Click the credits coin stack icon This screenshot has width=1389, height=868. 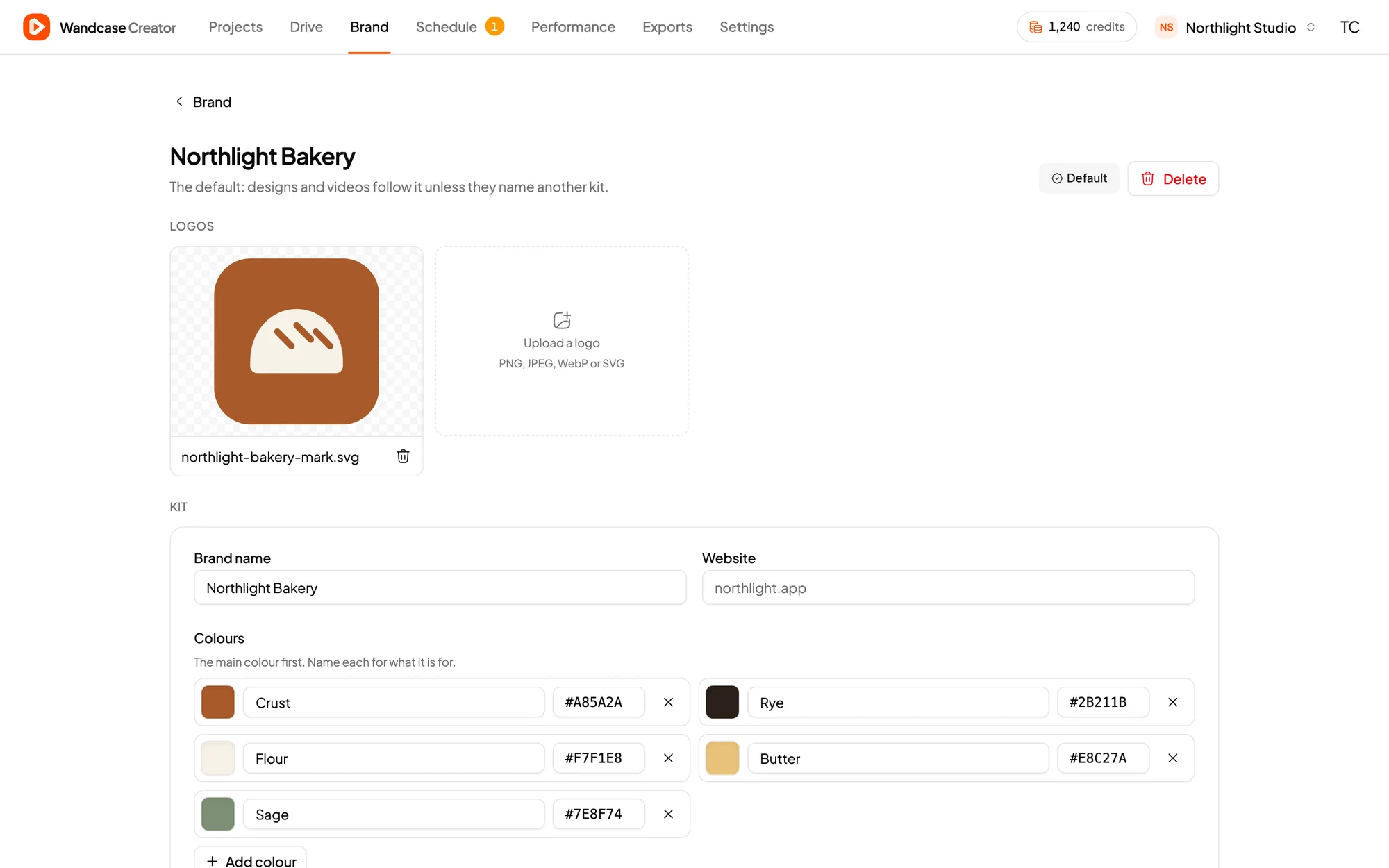(x=1035, y=27)
